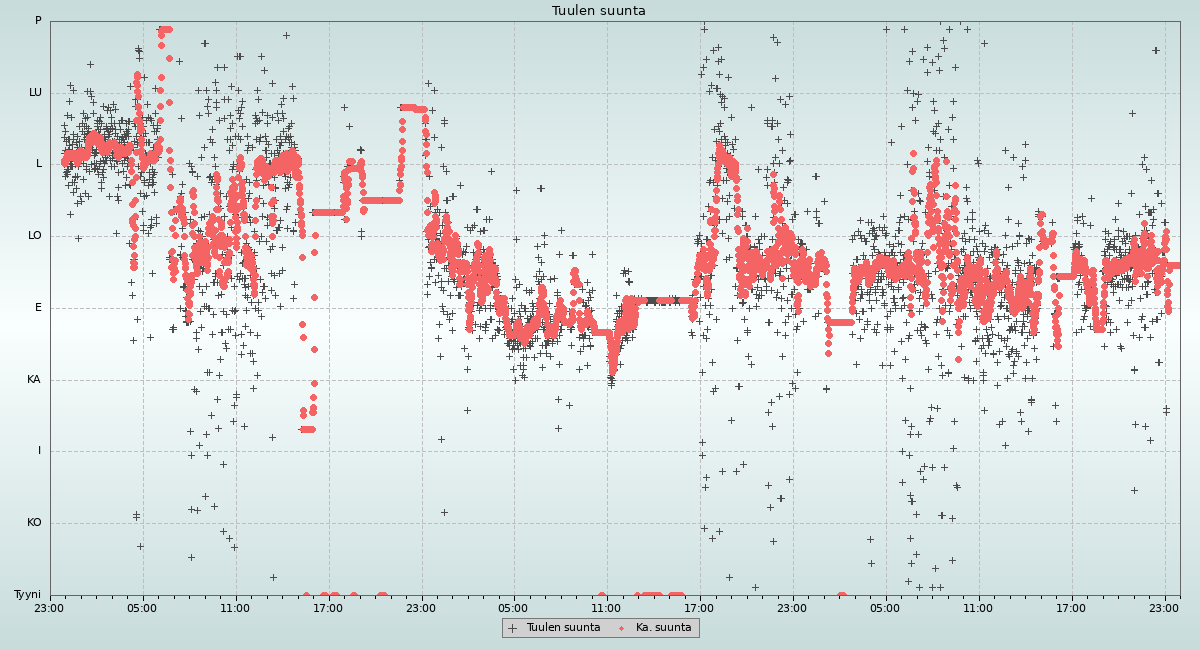Click the first '11:00' x-axis label
Image resolution: width=1200 pixels, height=650 pixels.
[x=235, y=608]
